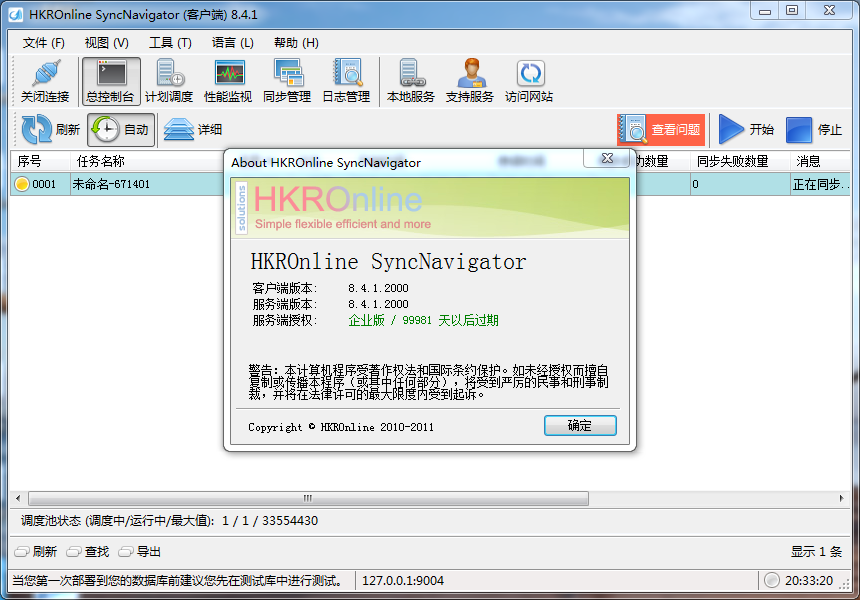Viewport: 860px width, 600px height.
Task: Click the bottom 查找 link
Action: click(x=88, y=552)
